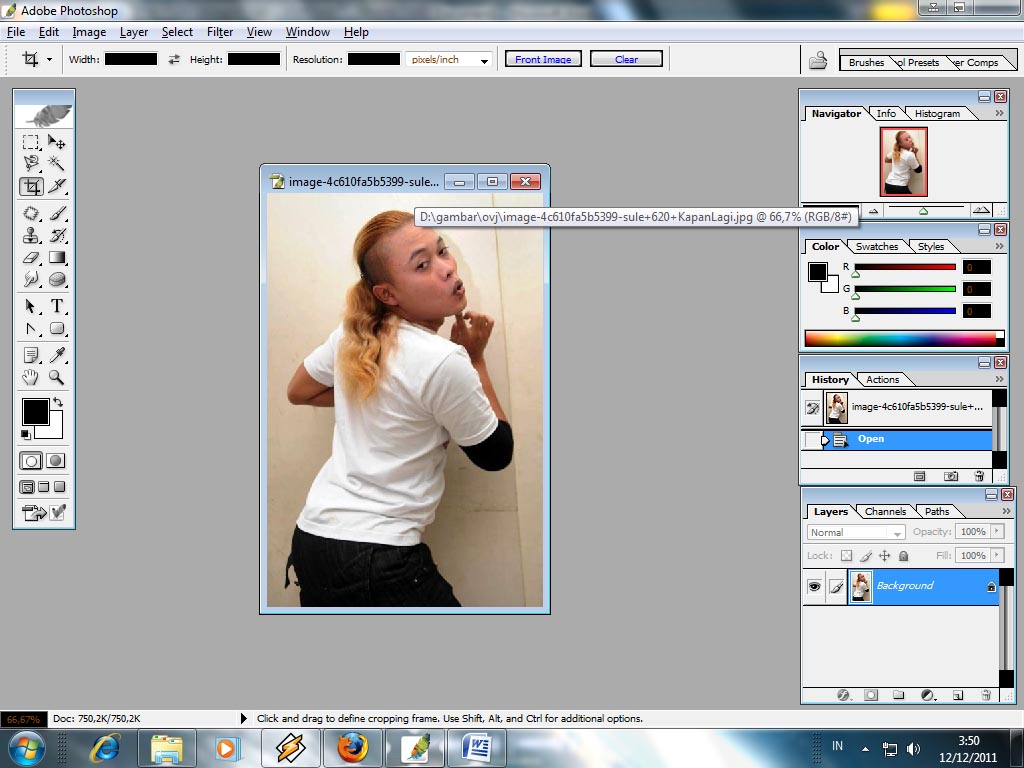The width and height of the screenshot is (1024, 768).
Task: Select the Hand tool
Action: click(31, 378)
